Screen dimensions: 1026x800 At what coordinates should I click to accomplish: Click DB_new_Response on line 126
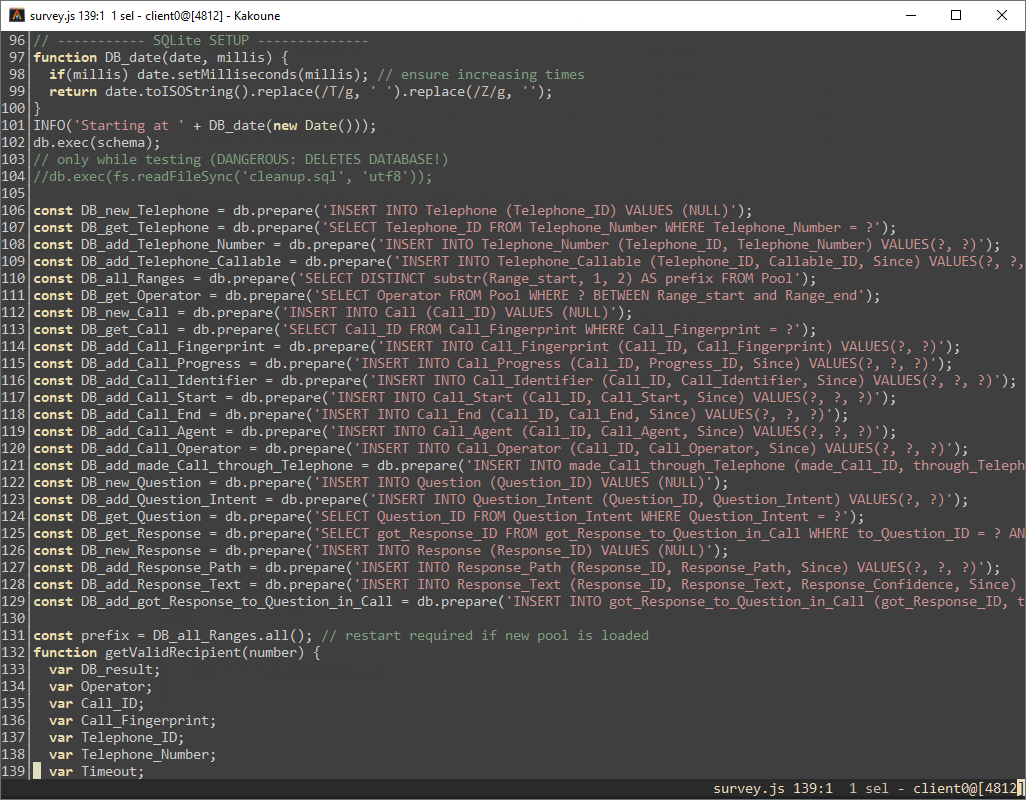click(141, 551)
